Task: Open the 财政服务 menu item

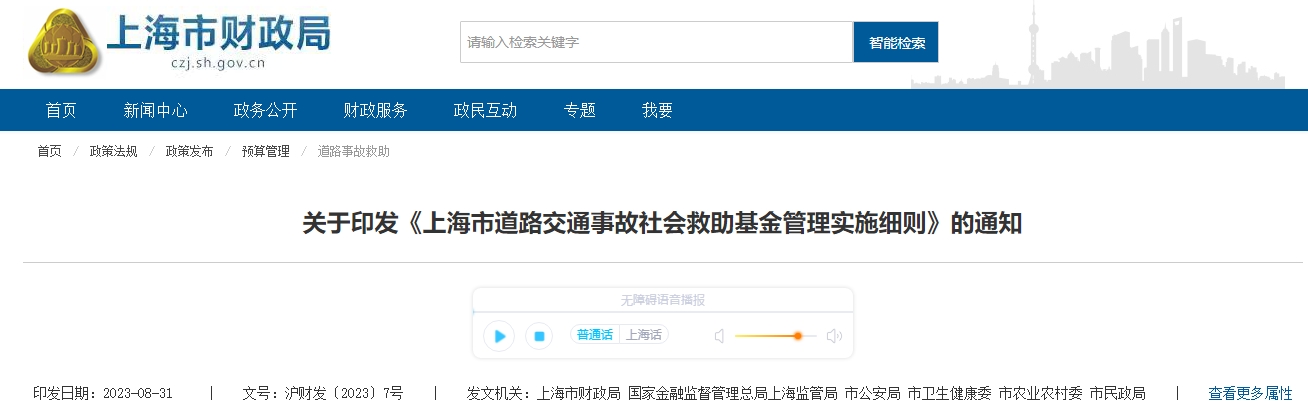Action: coord(375,110)
